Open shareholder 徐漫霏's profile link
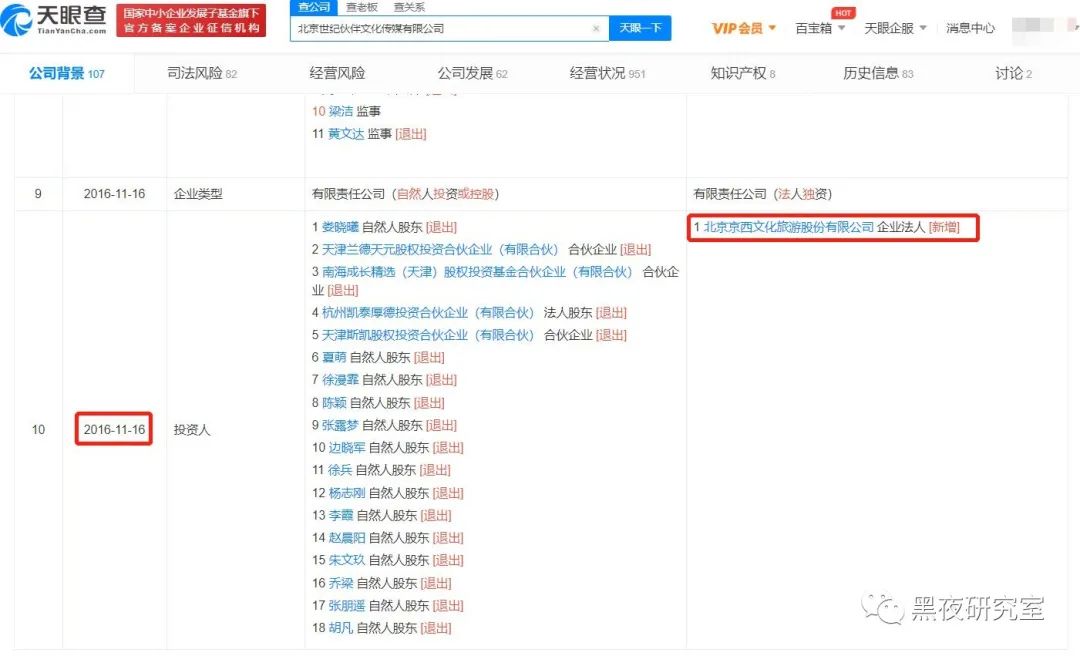1080x656 pixels. click(x=340, y=380)
